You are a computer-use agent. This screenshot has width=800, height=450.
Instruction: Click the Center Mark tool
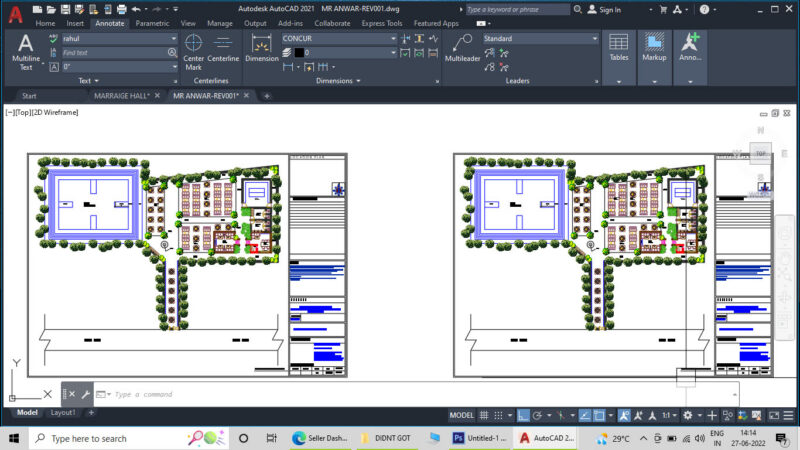click(193, 52)
